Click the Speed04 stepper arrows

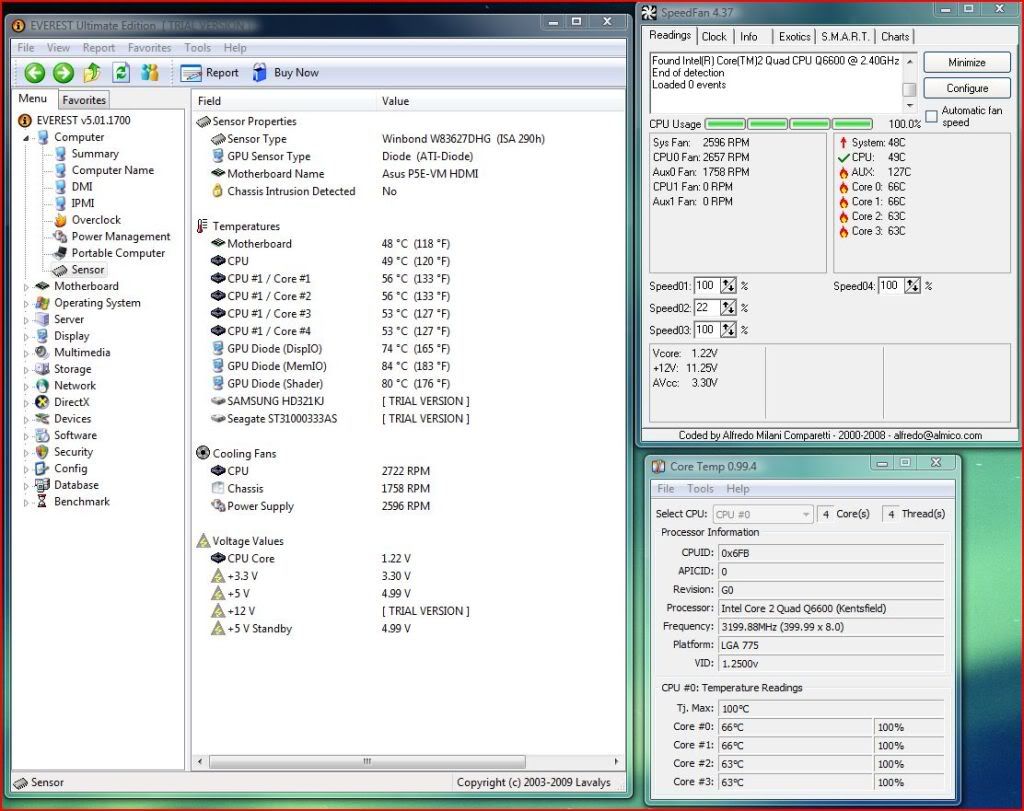click(x=912, y=285)
